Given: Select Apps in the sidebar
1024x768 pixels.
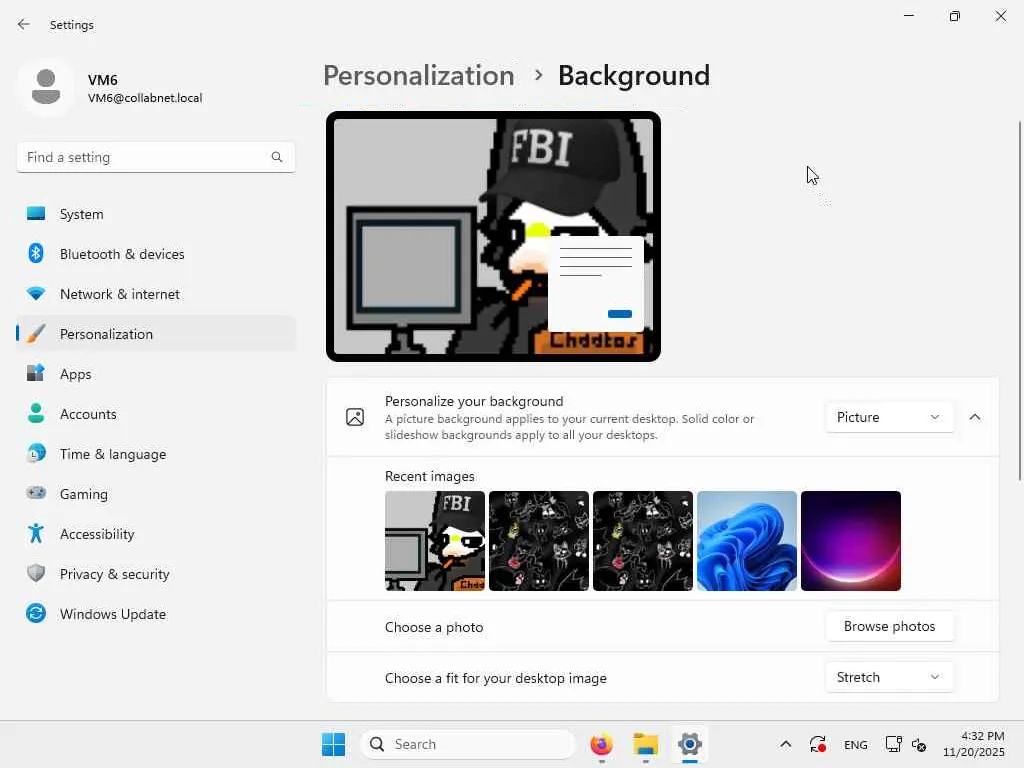Looking at the screenshot, I should [155, 373].
